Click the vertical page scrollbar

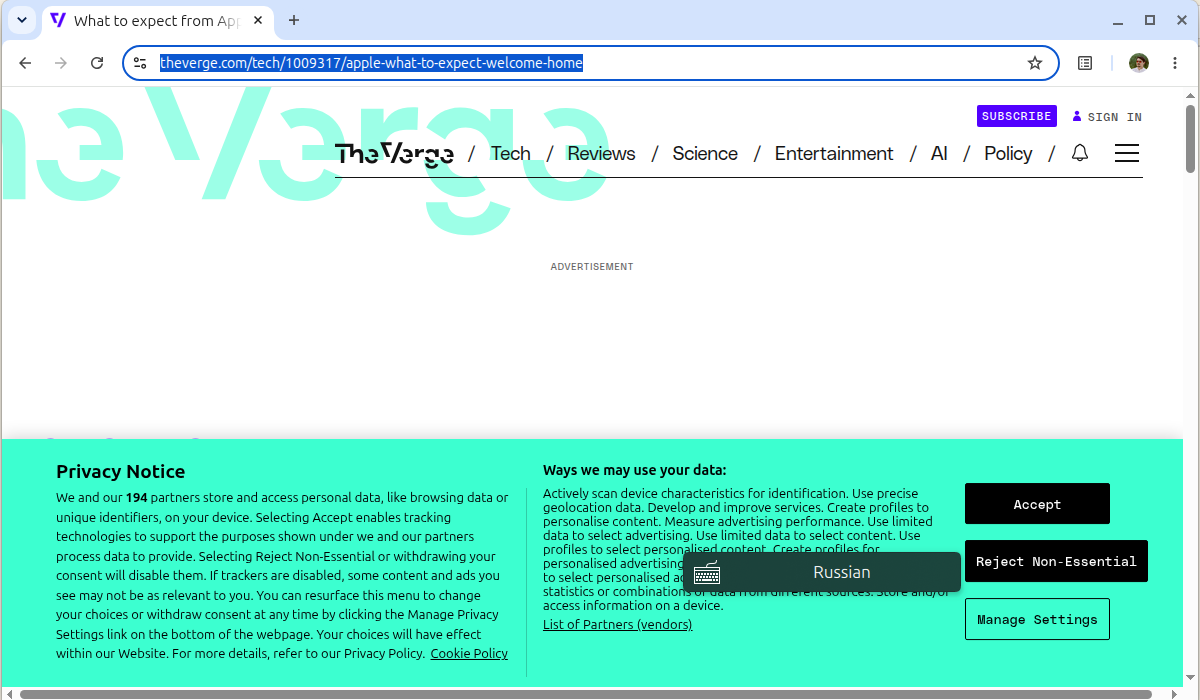(x=1190, y=138)
